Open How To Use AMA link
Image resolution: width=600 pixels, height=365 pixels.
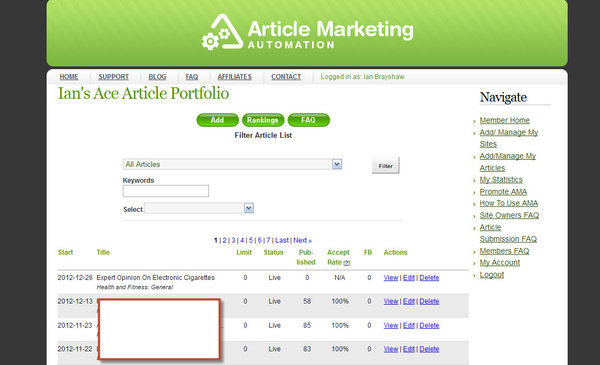point(509,203)
